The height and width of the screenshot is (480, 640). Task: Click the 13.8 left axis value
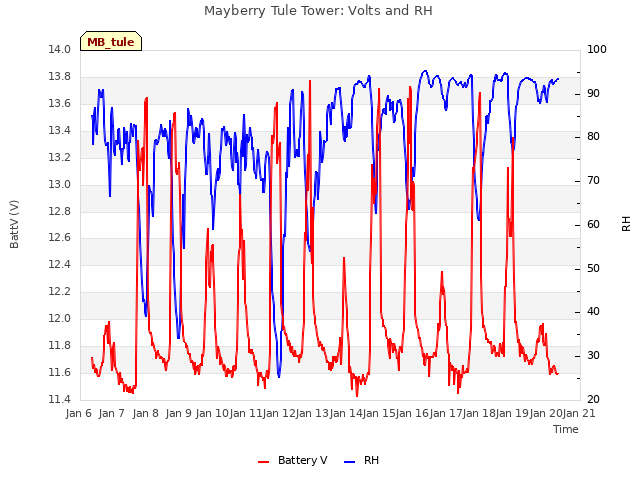pyautogui.click(x=60, y=76)
